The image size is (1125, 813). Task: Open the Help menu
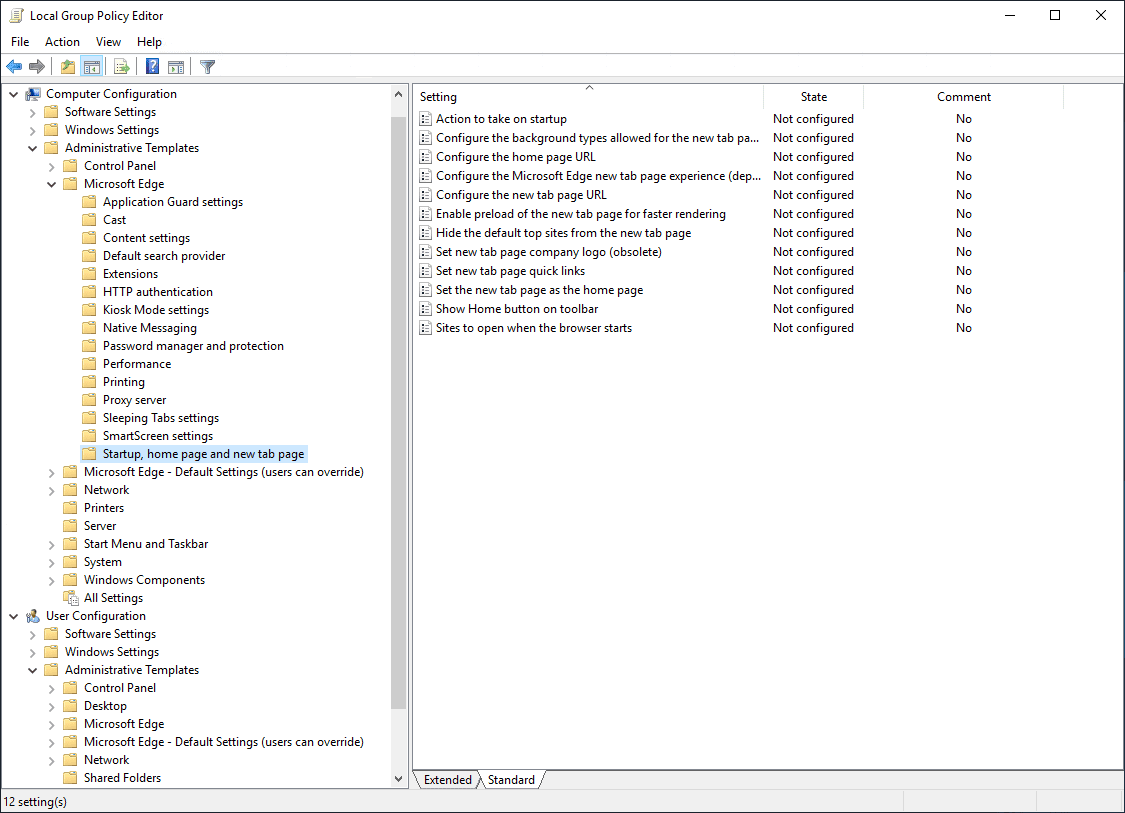tap(149, 42)
